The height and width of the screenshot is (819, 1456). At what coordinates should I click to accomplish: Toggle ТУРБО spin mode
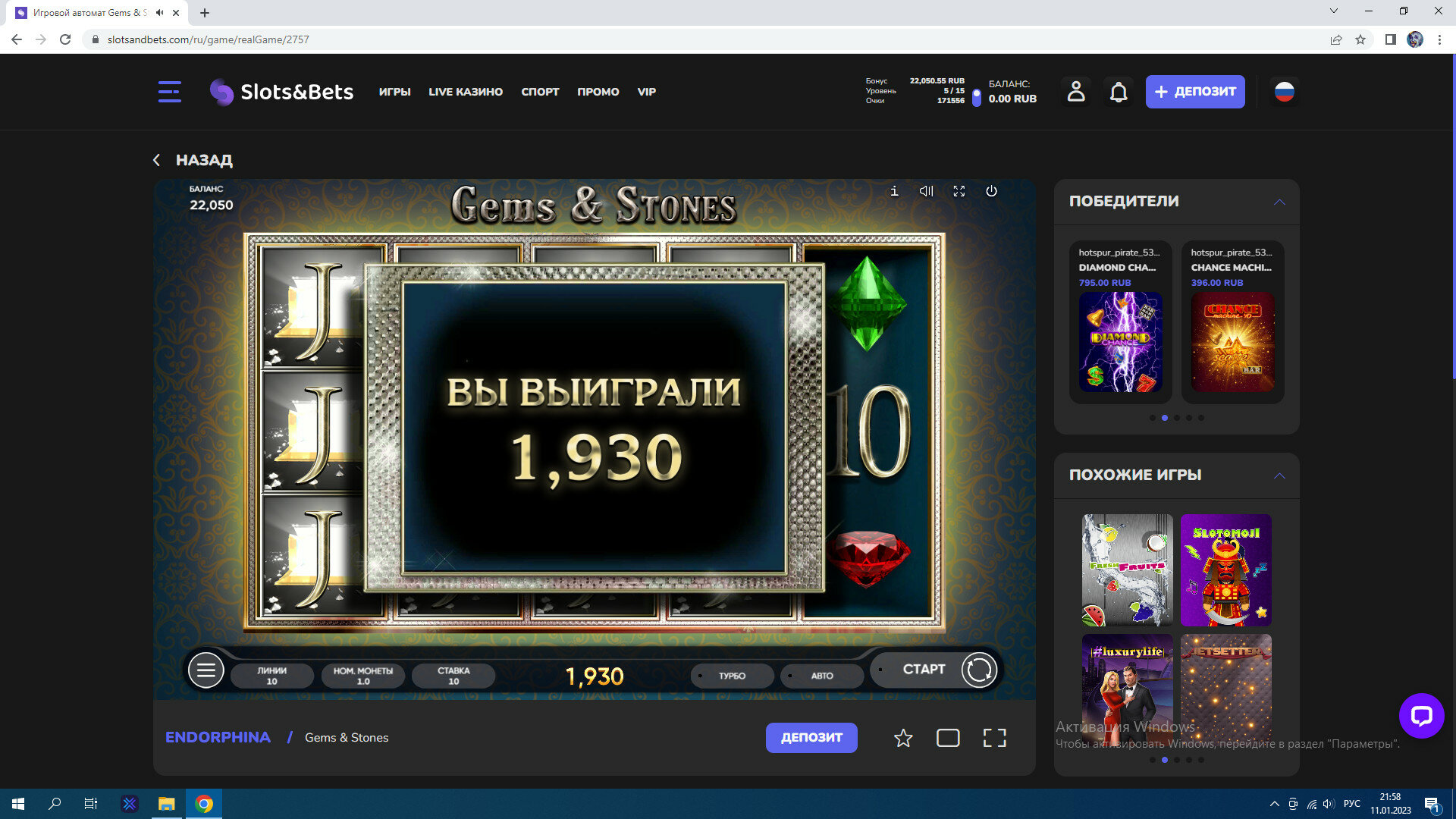coord(732,676)
